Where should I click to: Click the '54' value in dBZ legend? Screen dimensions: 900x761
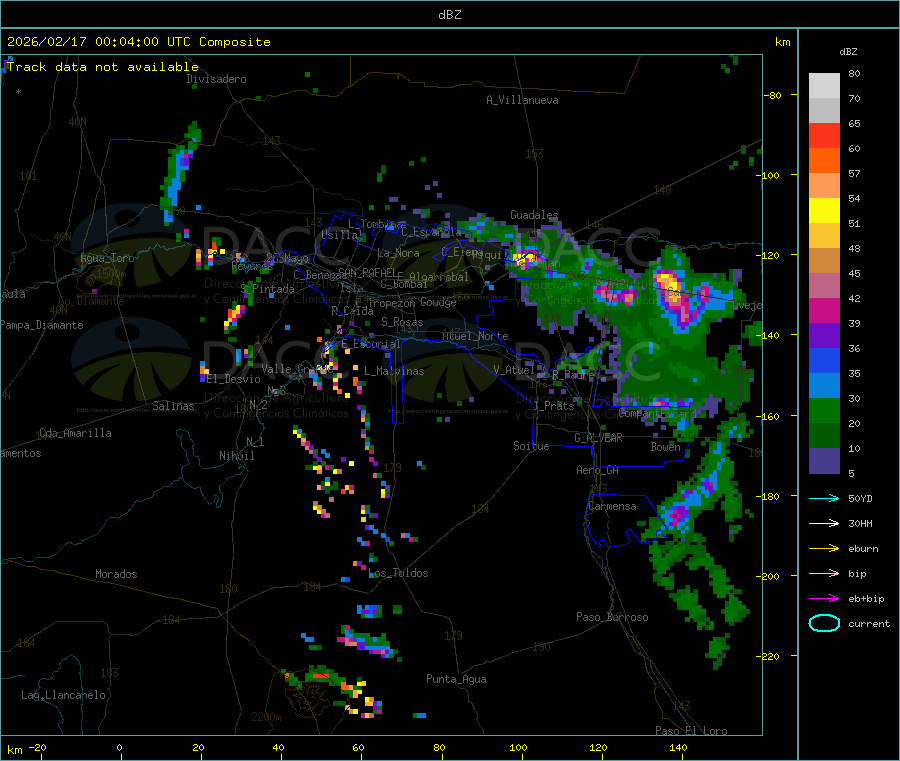(x=854, y=199)
